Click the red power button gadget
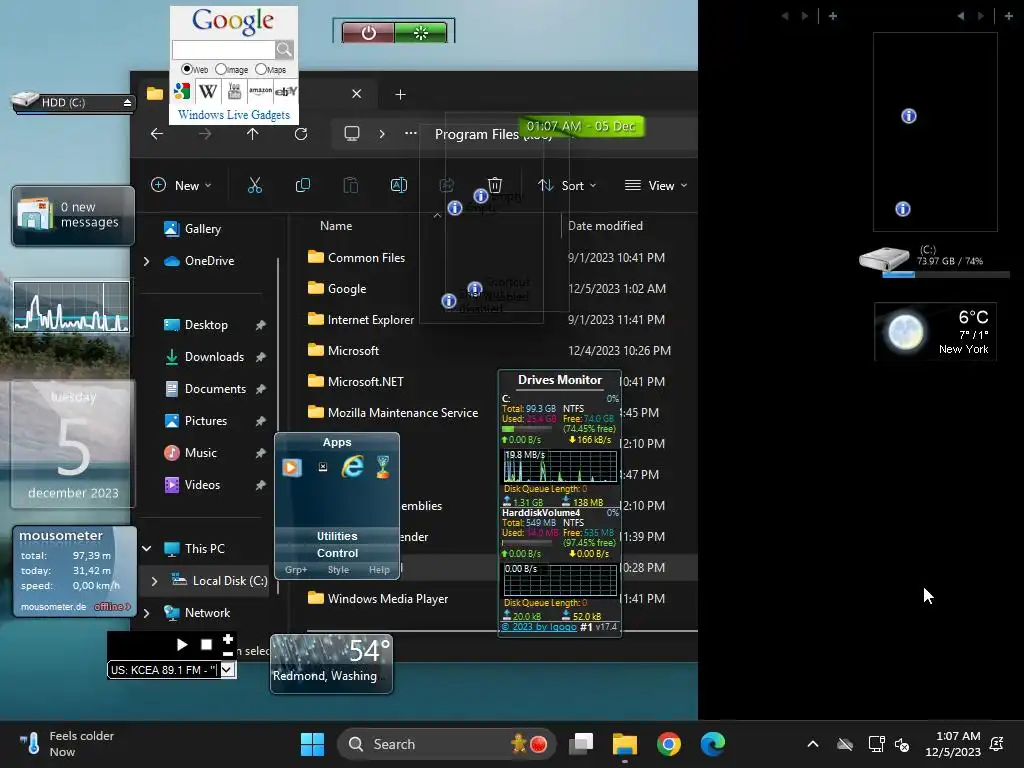This screenshot has width=1024, height=768. (368, 33)
